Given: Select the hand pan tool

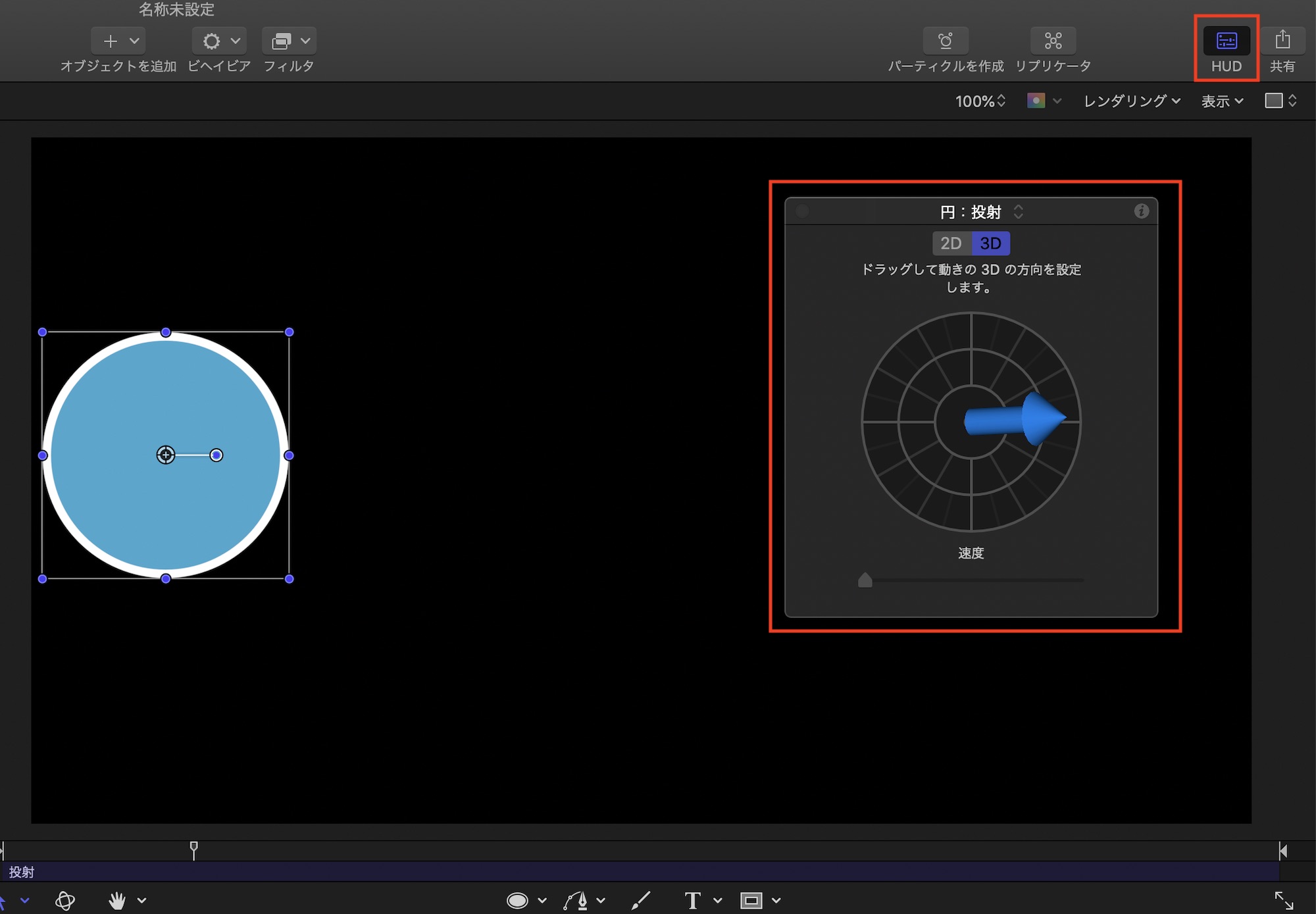Looking at the screenshot, I should 117,900.
